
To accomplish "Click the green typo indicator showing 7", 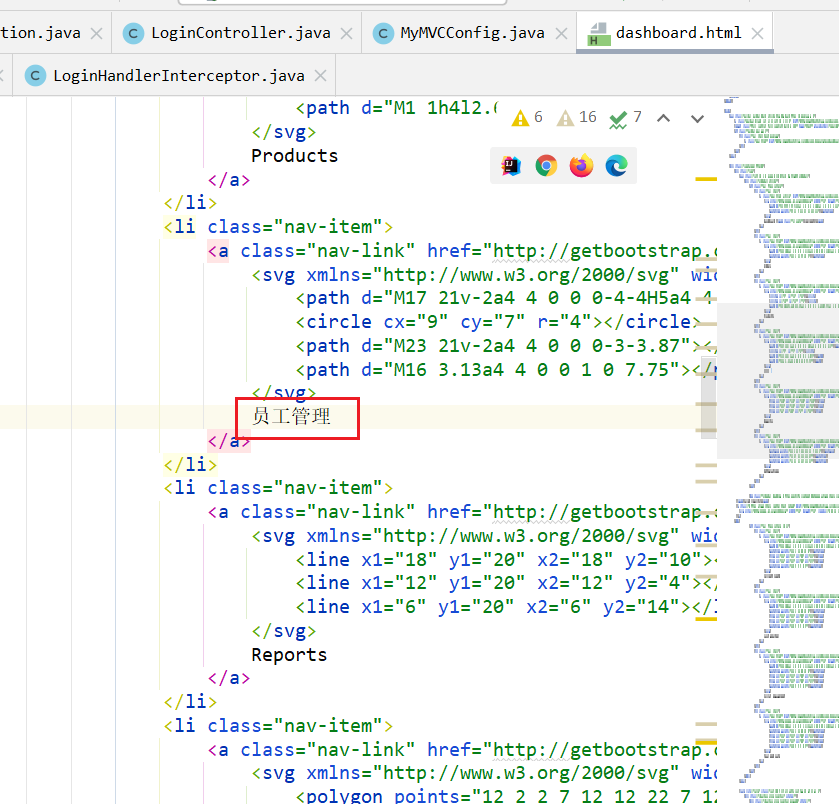I will tap(626, 118).
